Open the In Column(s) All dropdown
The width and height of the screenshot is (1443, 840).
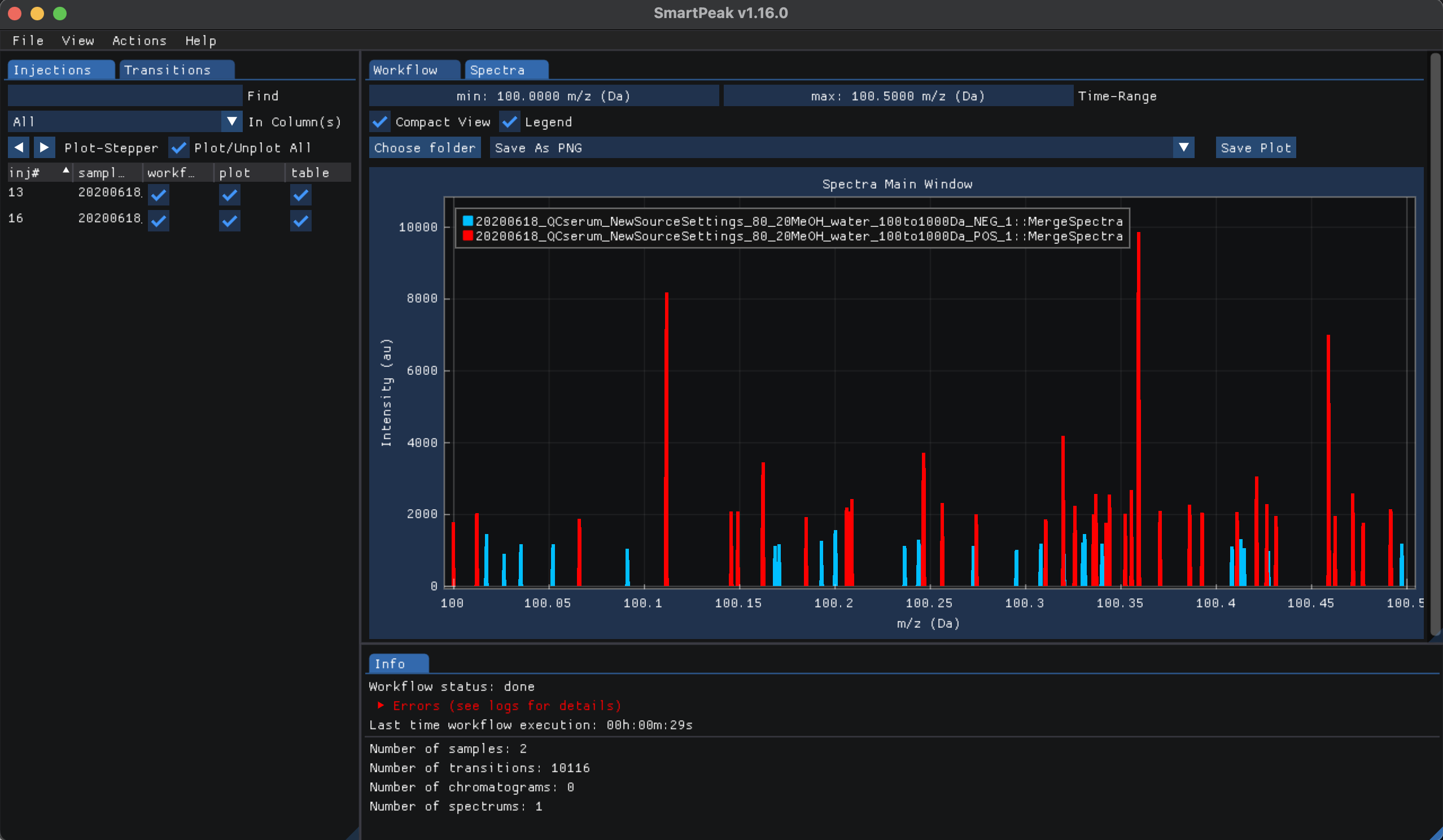tap(125, 121)
